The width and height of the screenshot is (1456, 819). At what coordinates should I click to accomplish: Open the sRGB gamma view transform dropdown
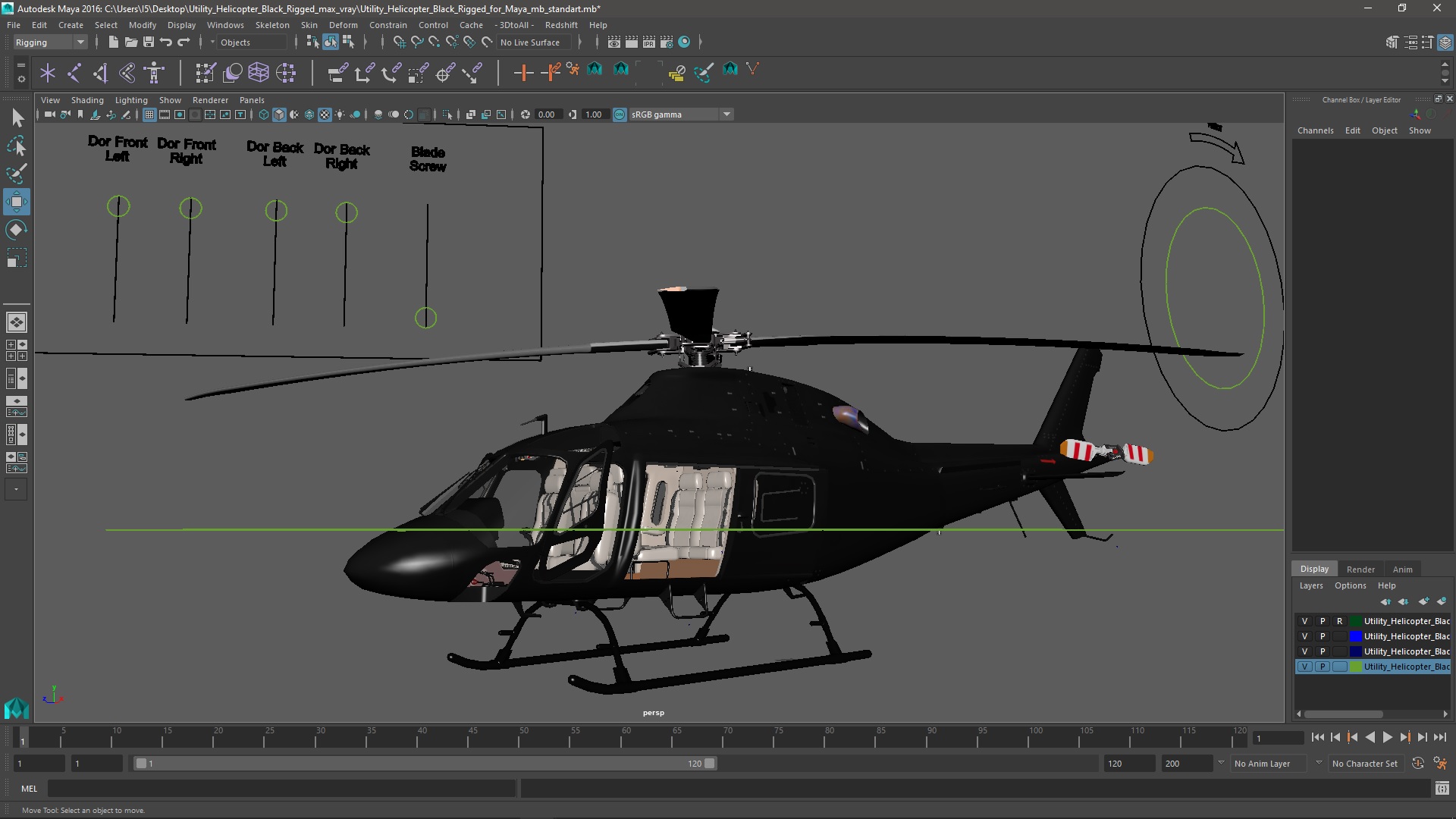[680, 115]
